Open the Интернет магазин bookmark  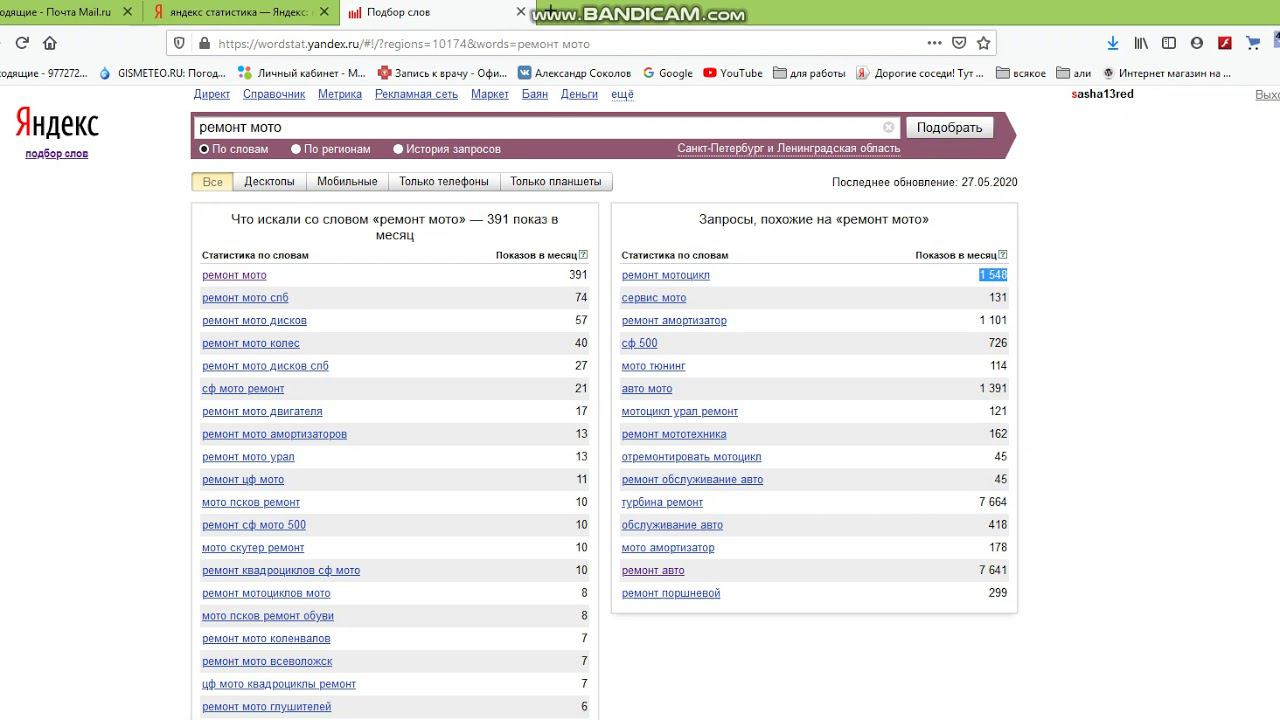pos(1167,73)
